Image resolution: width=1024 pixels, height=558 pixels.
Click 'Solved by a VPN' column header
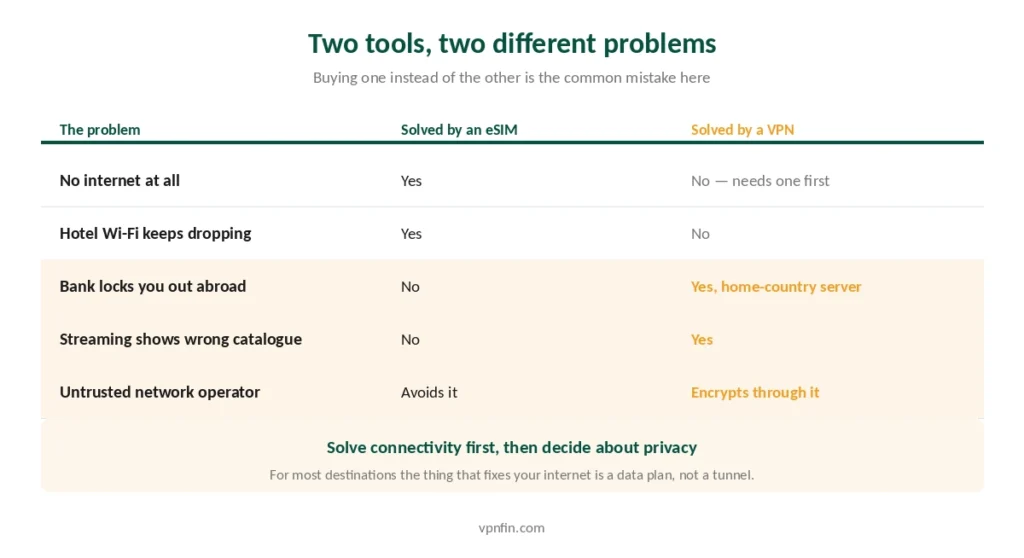[743, 129]
